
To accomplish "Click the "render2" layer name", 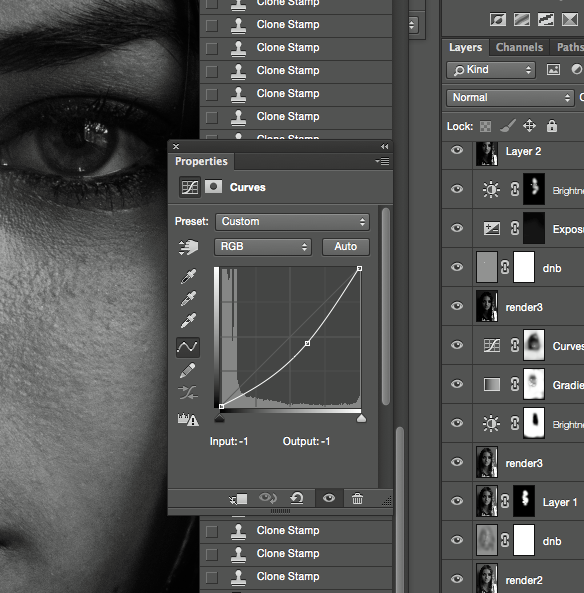I will [x=524, y=580].
